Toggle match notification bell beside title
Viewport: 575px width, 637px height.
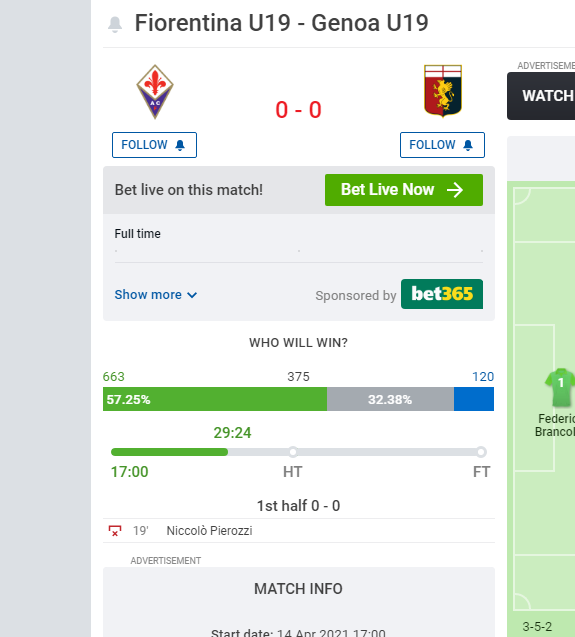point(115,24)
